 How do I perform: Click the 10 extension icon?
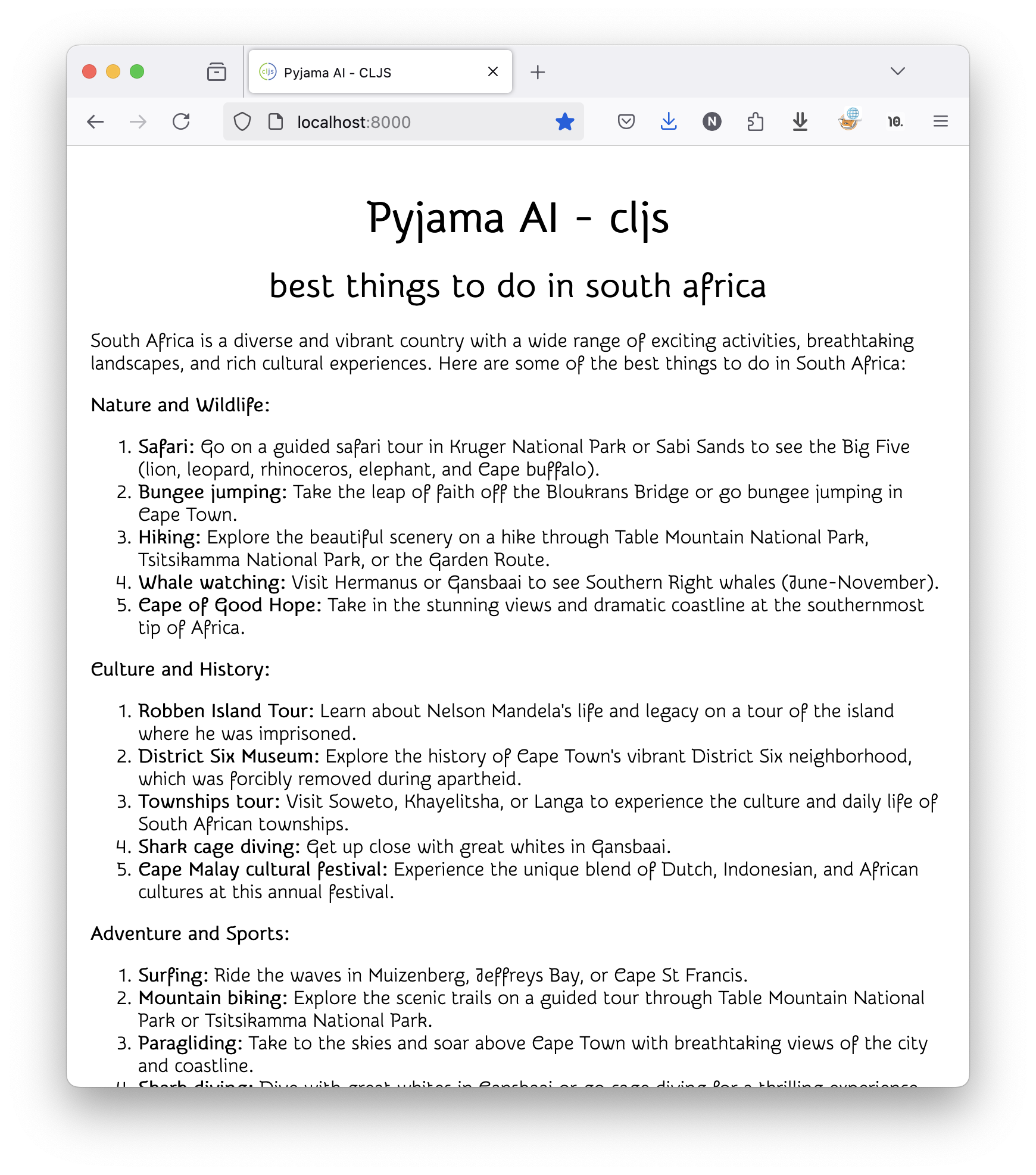[895, 122]
